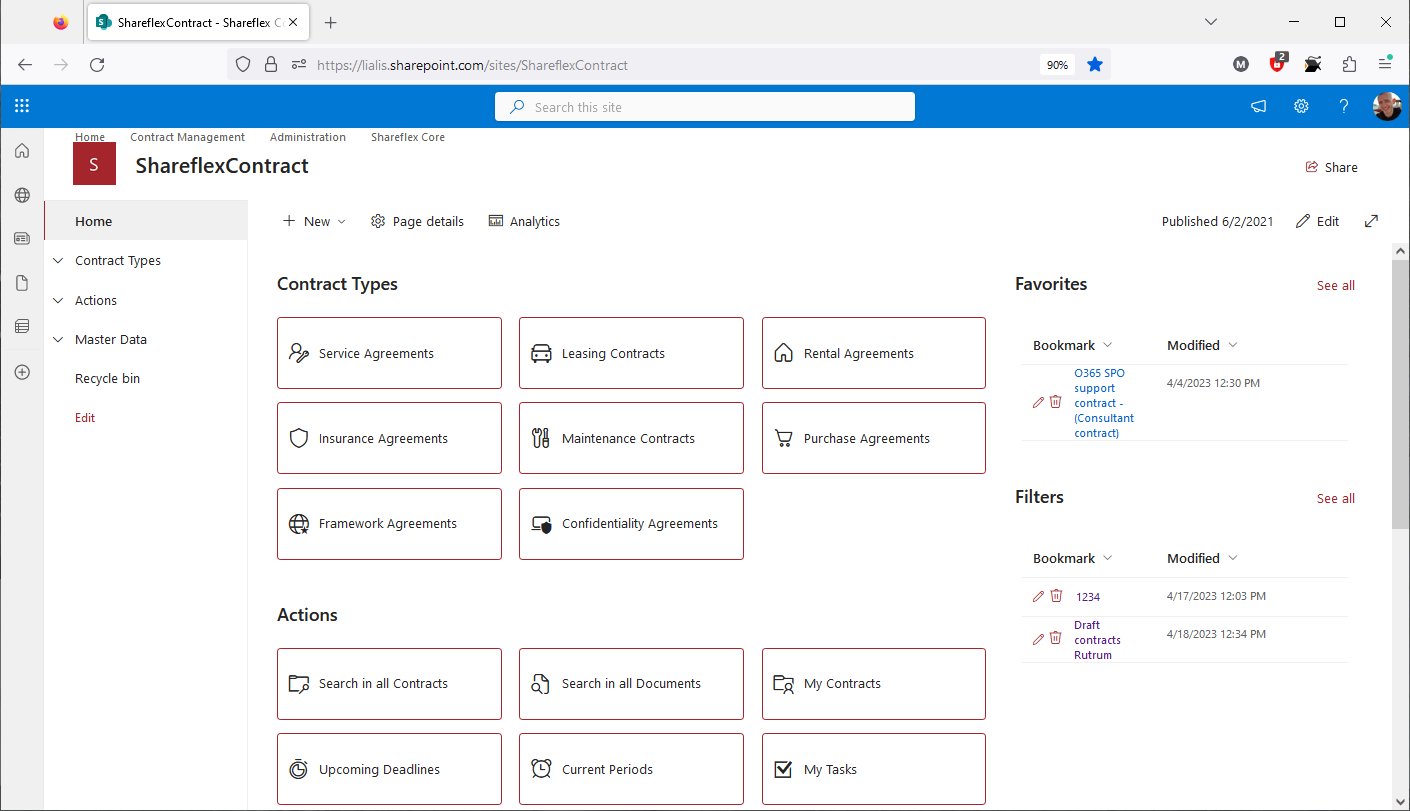The image size is (1410, 811).
Task: Open the Service Agreements tile
Action: point(389,353)
